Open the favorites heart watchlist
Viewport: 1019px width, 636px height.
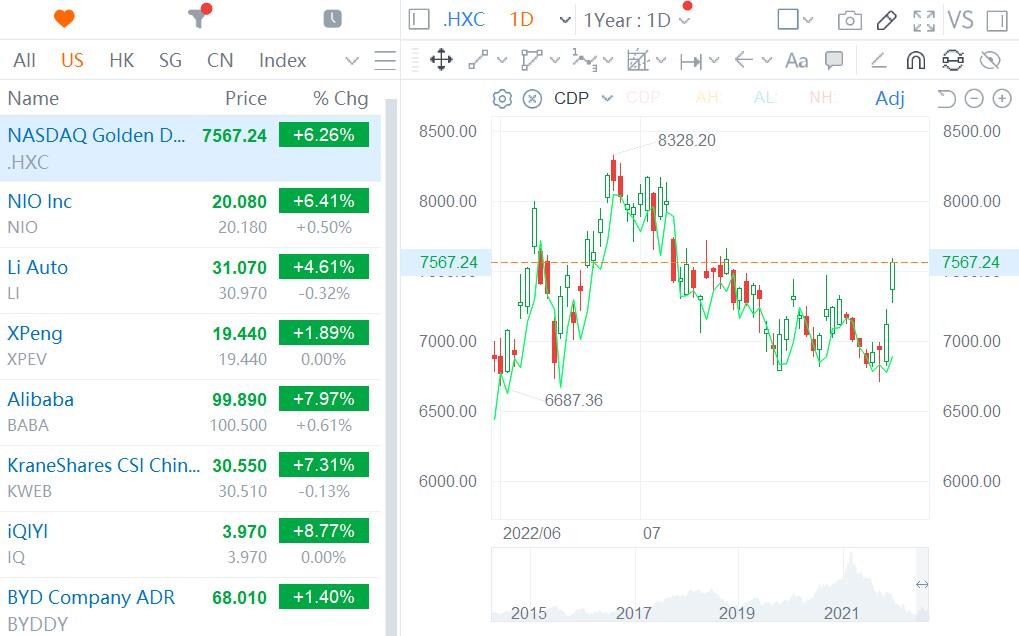(64, 18)
